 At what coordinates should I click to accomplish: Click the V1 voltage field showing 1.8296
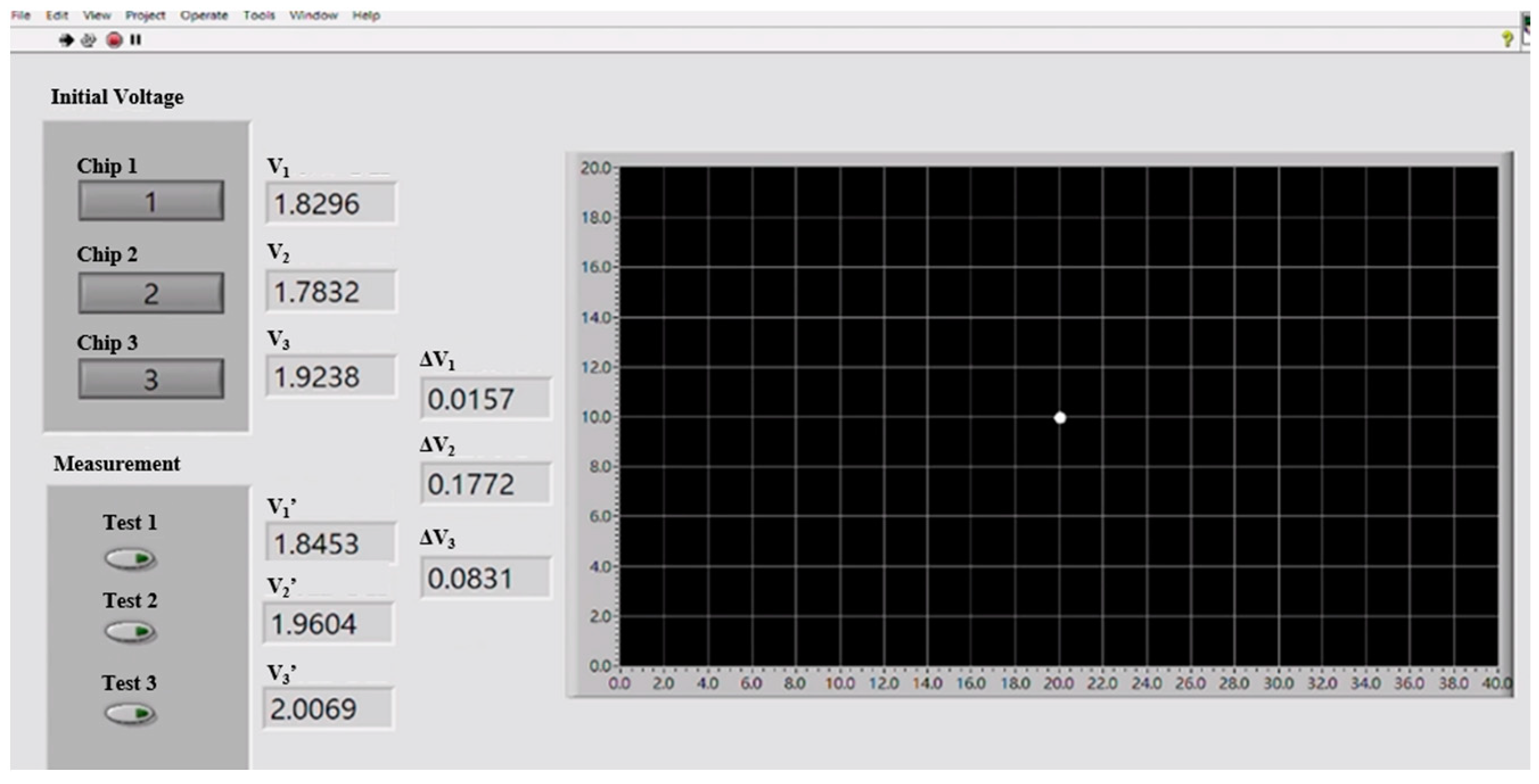click(x=330, y=204)
